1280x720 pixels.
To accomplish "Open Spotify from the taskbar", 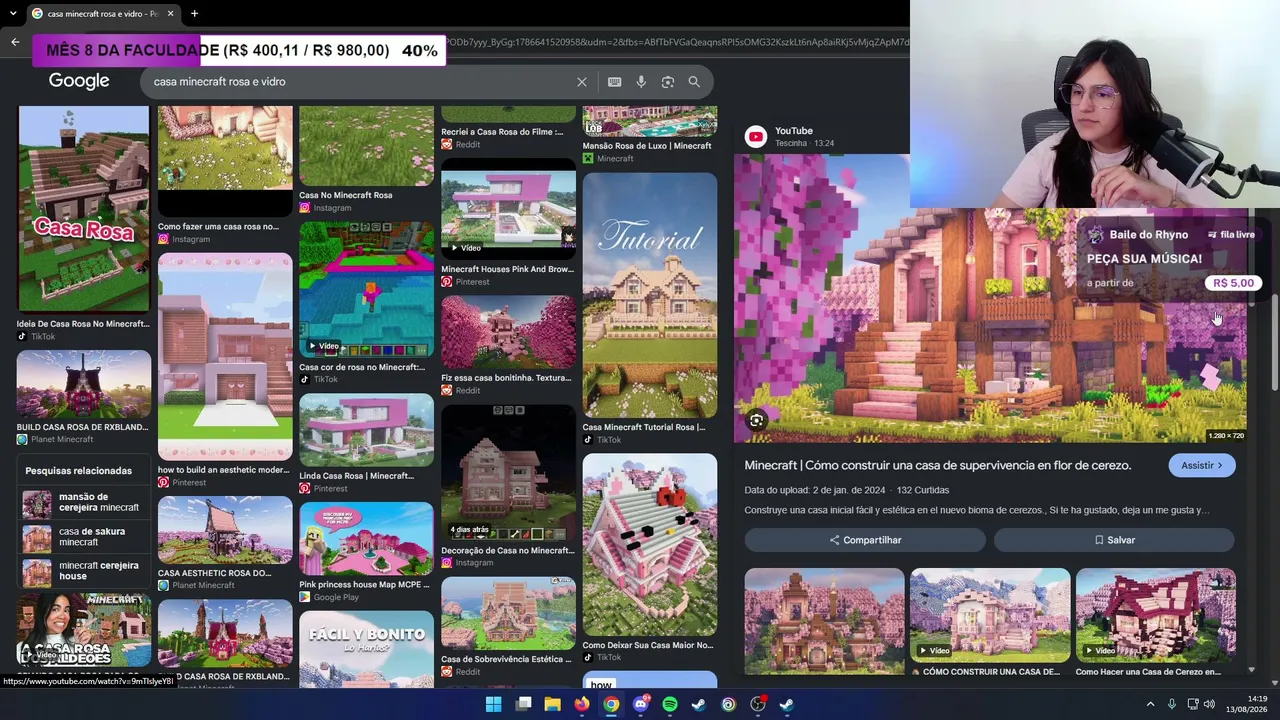I will click(670, 705).
